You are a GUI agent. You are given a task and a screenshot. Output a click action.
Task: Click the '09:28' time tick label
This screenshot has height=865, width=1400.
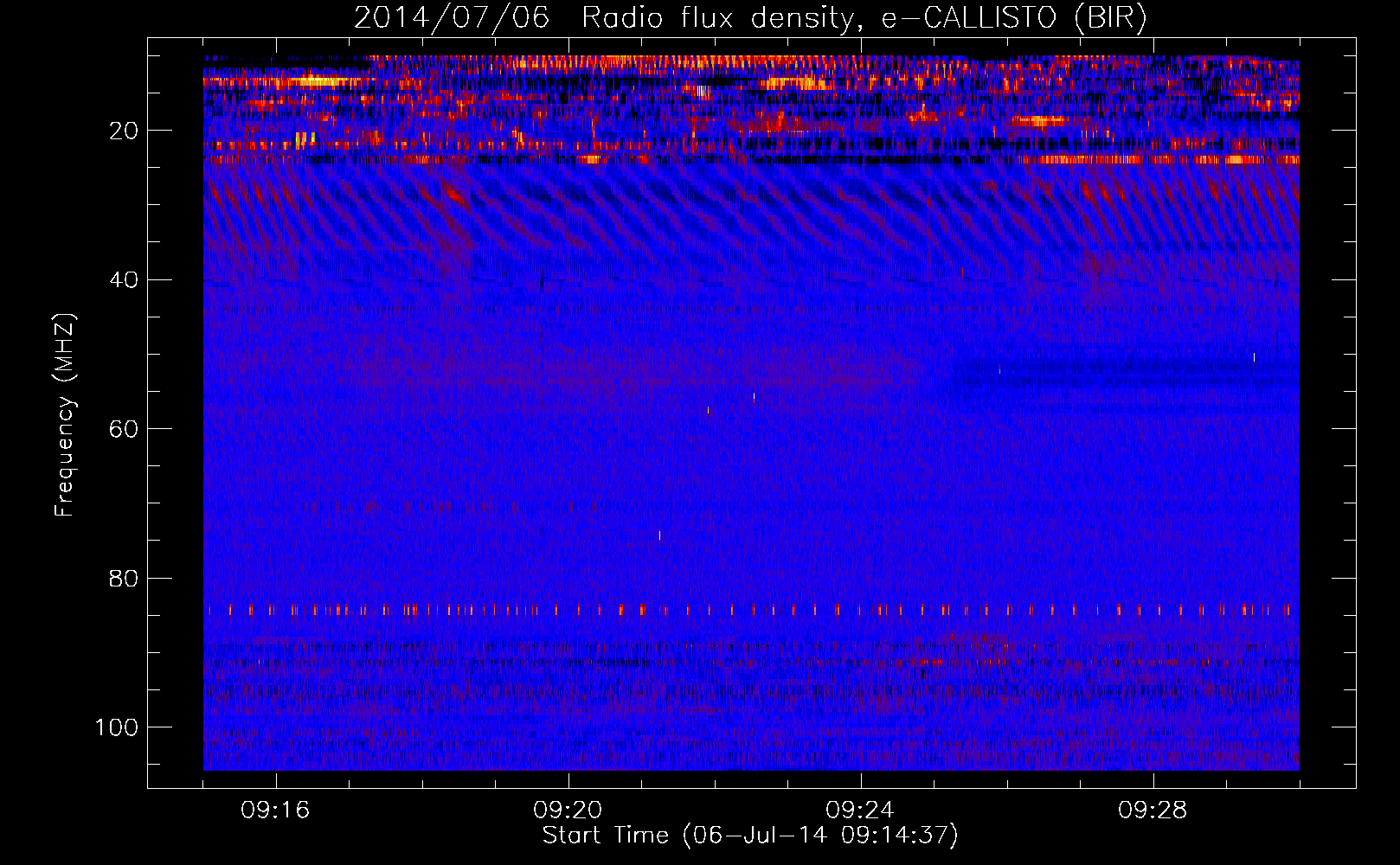point(1153,811)
